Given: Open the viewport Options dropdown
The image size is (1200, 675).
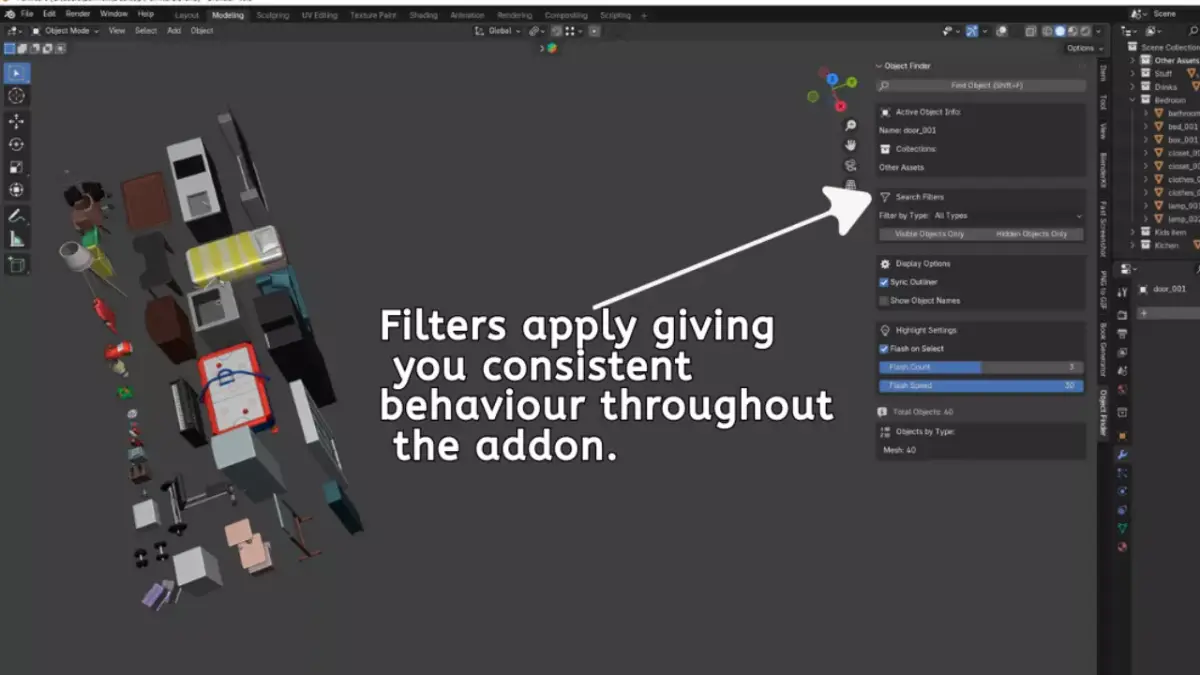Looking at the screenshot, I should click(1084, 48).
